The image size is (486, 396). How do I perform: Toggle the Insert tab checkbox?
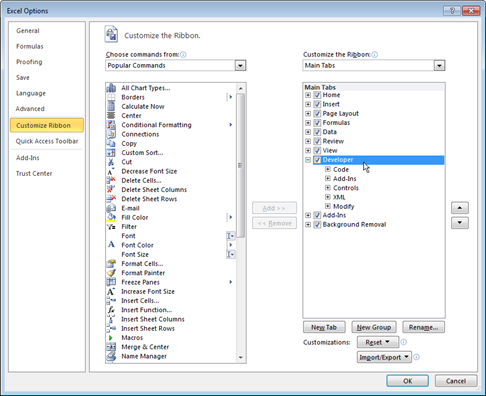point(317,104)
